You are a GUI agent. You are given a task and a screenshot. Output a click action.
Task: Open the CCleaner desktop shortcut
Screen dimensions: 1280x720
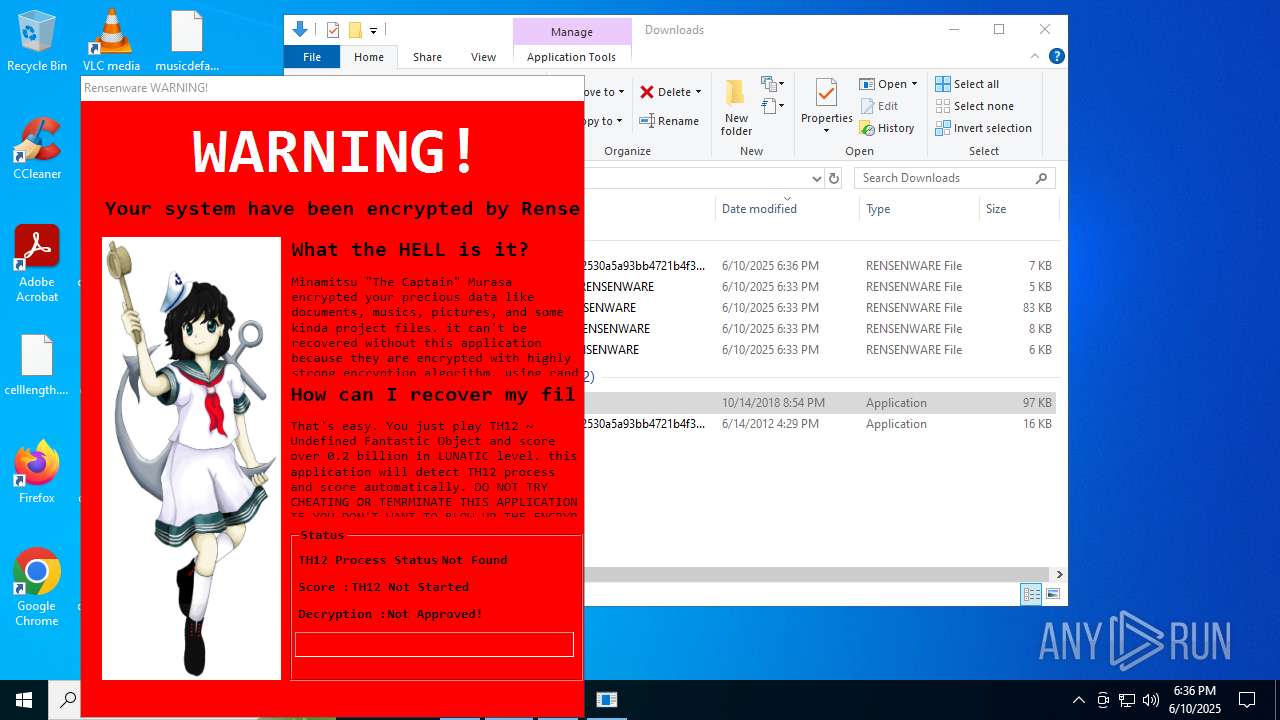pos(37,148)
